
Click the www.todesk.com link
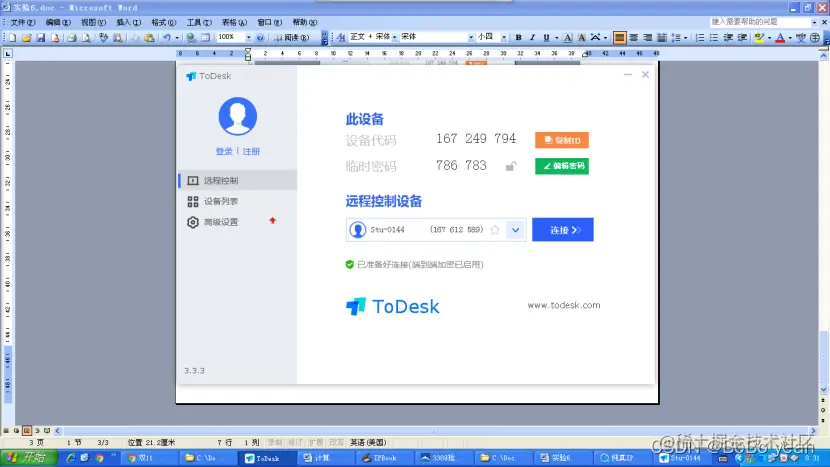point(564,305)
